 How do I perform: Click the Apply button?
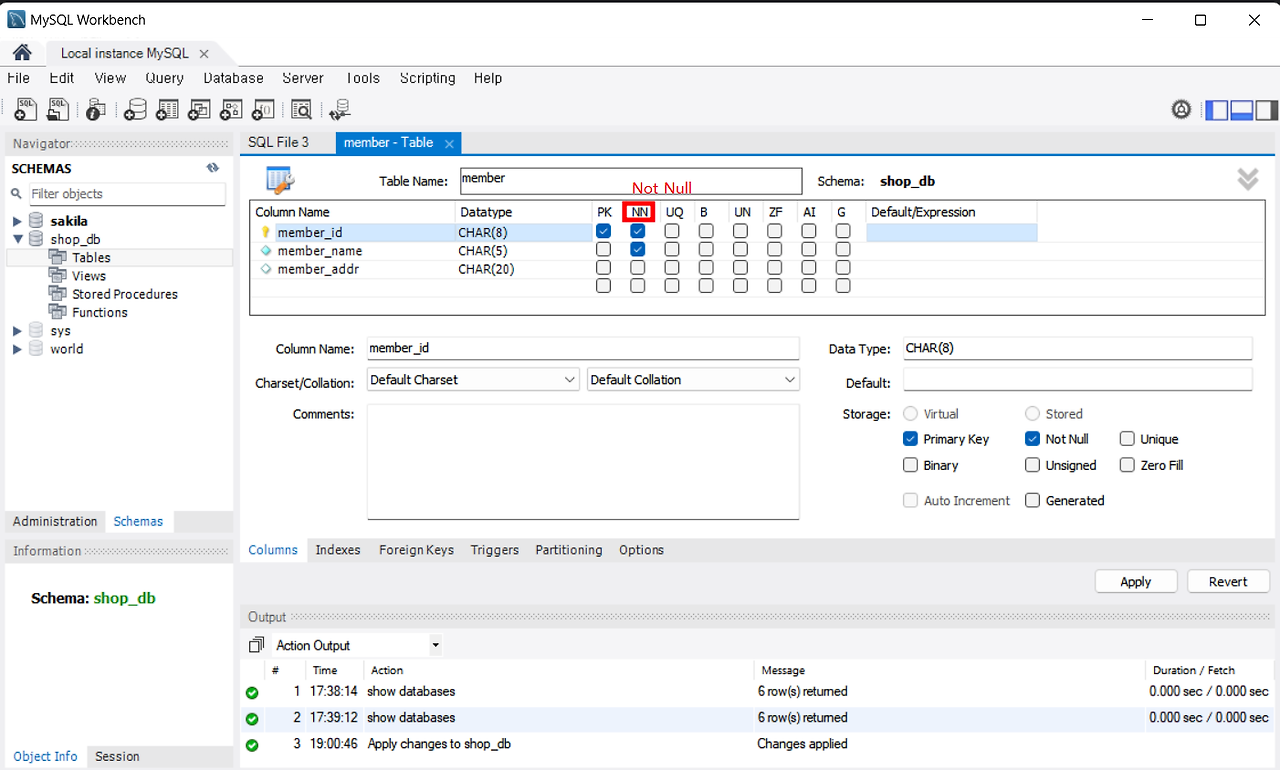[x=1136, y=582]
